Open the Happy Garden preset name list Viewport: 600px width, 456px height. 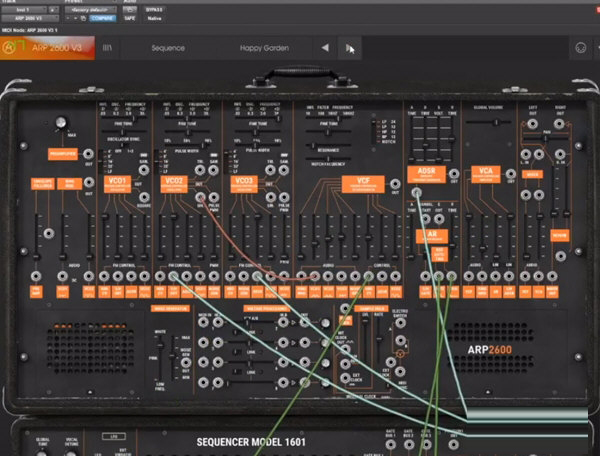[264, 48]
